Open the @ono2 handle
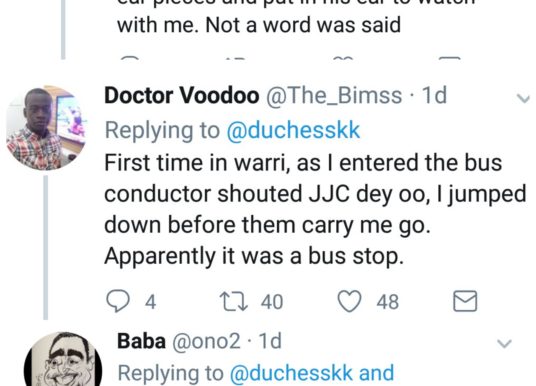 [x=206, y=341]
